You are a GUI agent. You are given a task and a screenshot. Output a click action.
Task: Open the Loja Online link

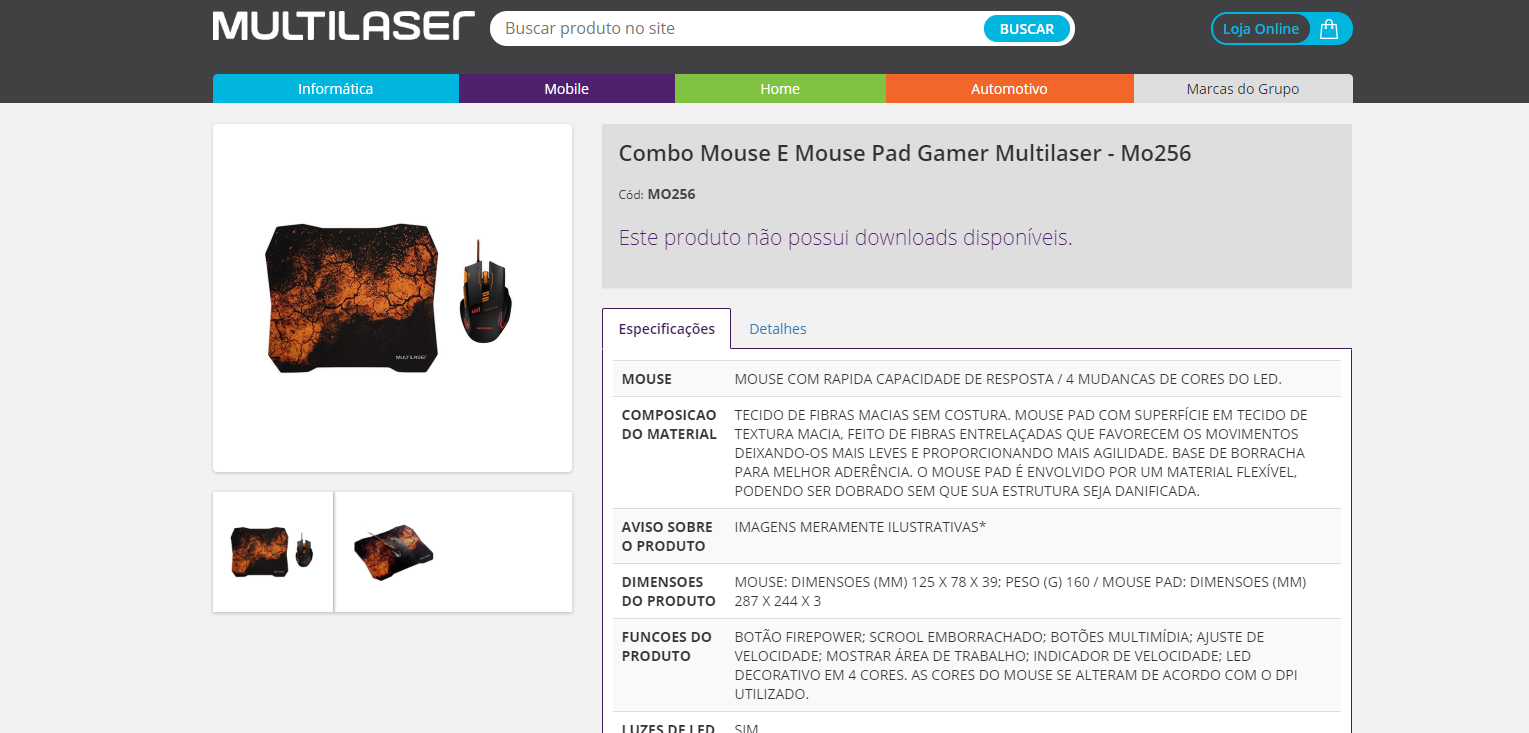click(1261, 29)
